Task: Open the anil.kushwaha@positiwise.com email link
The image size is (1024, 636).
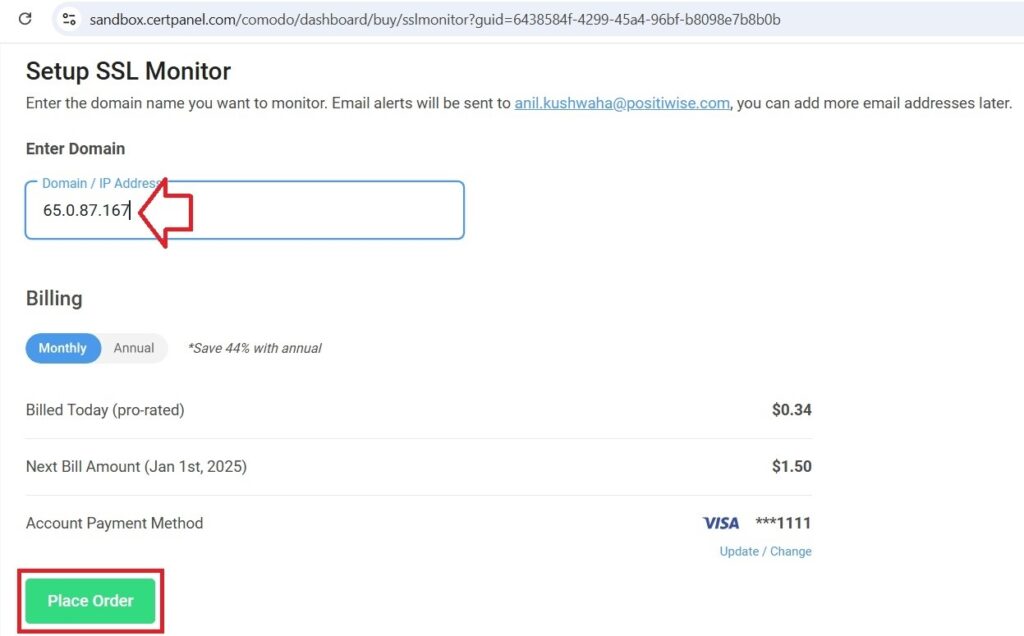Action: (622, 103)
